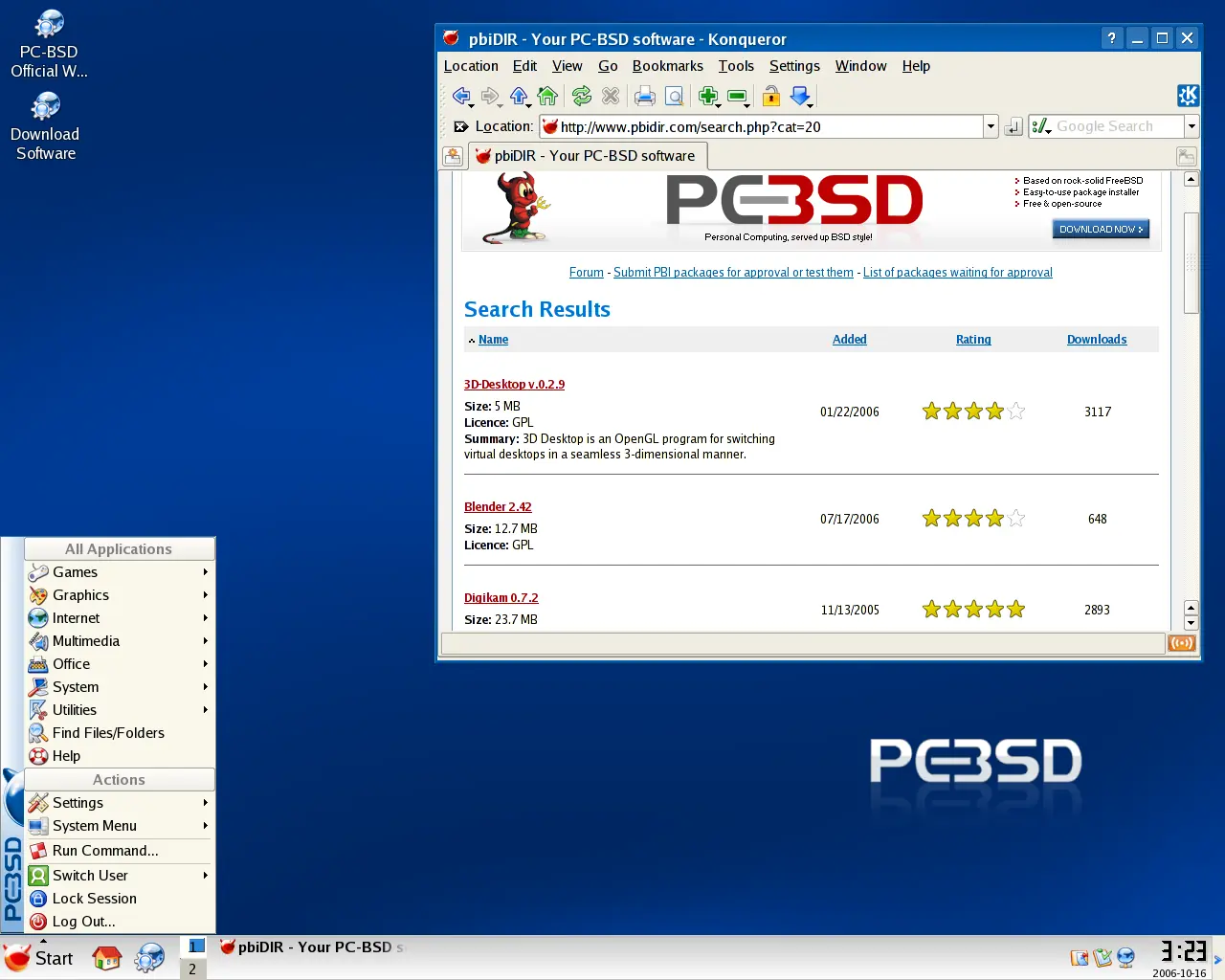Click the Print icon in the toolbar
The image size is (1225, 980).
point(645,96)
